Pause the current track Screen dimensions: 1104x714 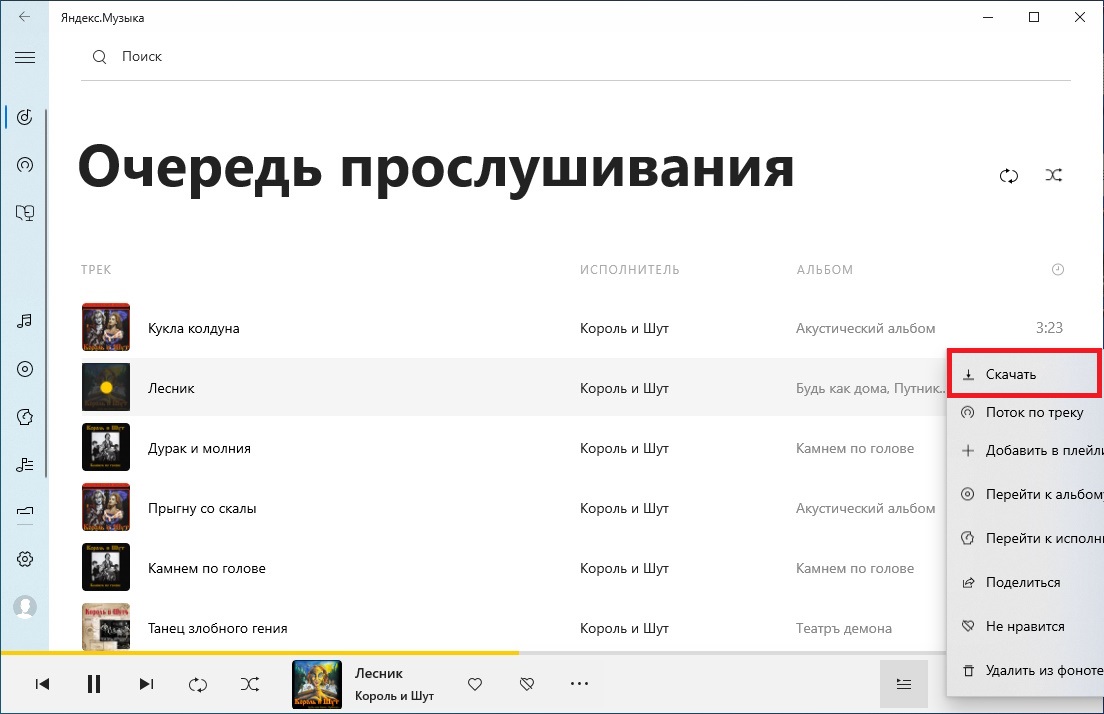tap(94, 684)
